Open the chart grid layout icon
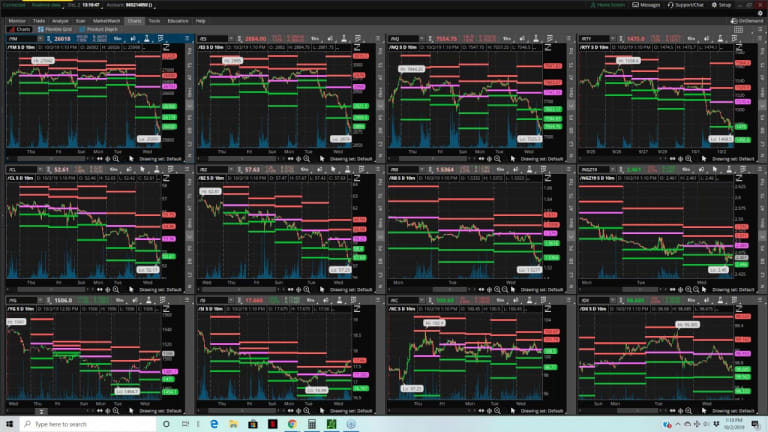The image size is (768, 432). click(x=738, y=30)
